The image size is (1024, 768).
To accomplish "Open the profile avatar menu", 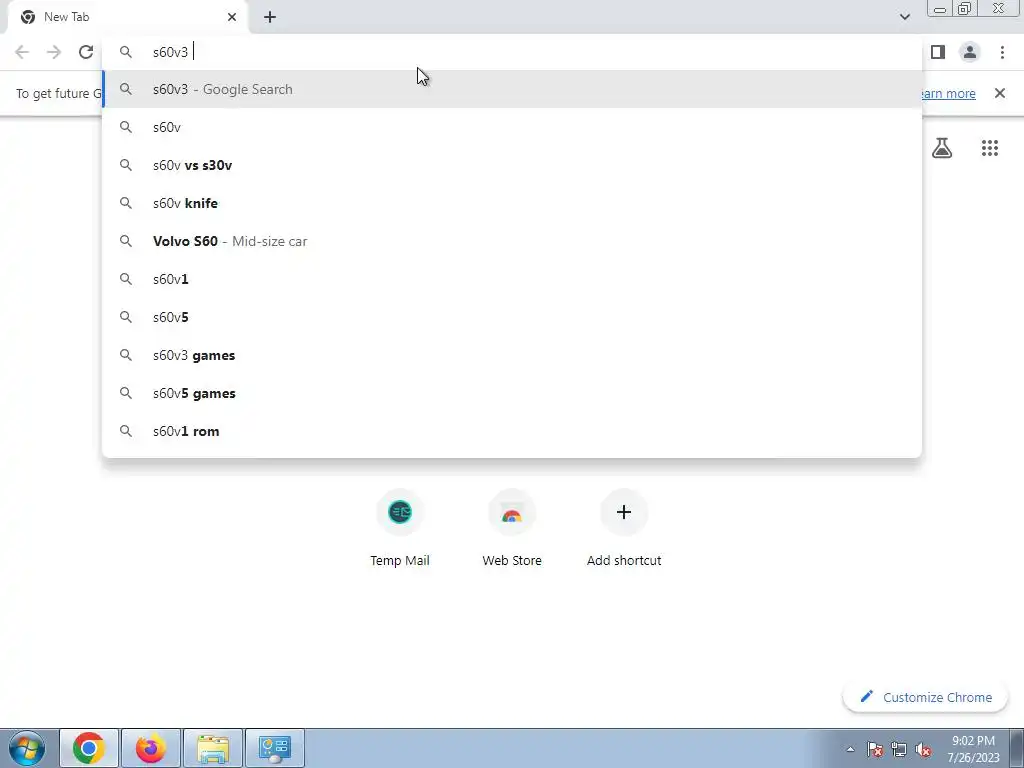I will [970, 52].
